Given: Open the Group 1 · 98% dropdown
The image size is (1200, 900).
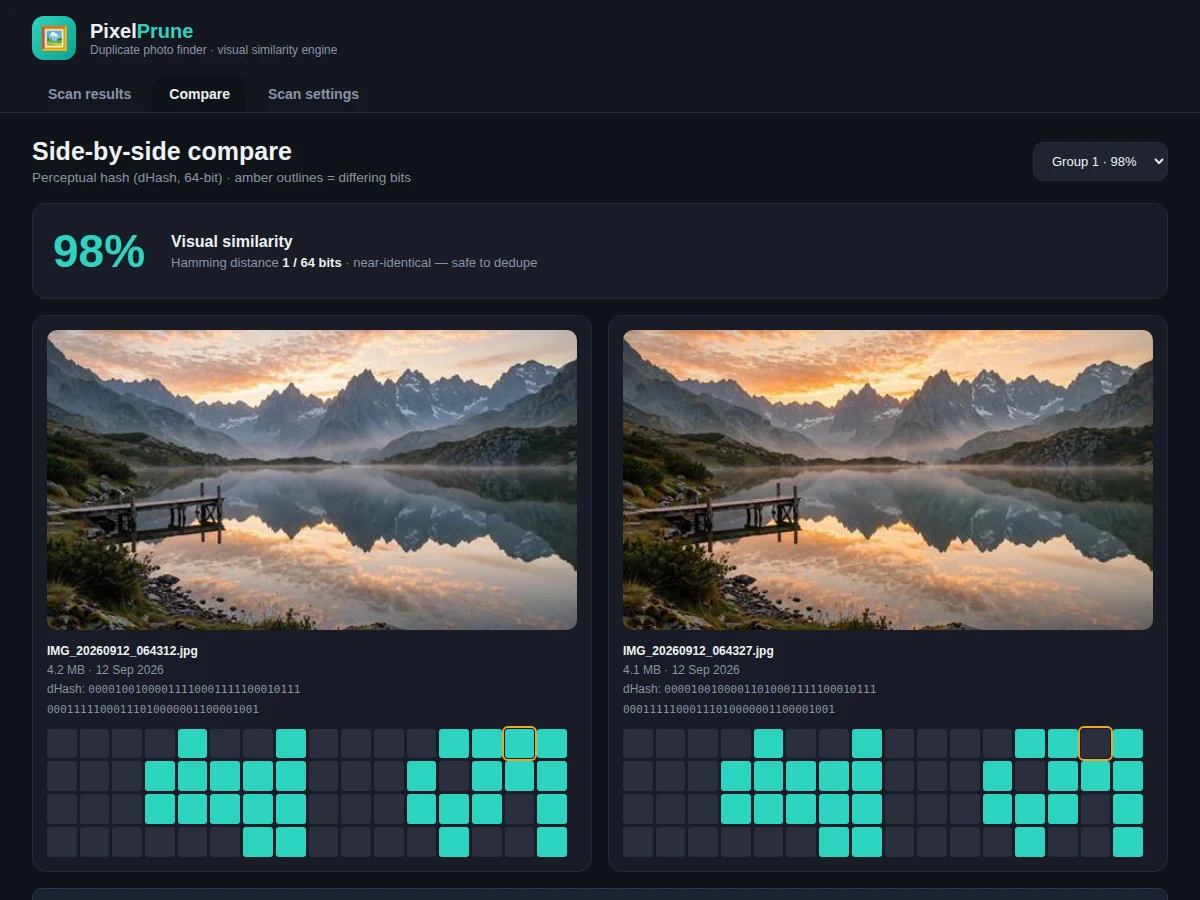Looking at the screenshot, I should [1100, 161].
